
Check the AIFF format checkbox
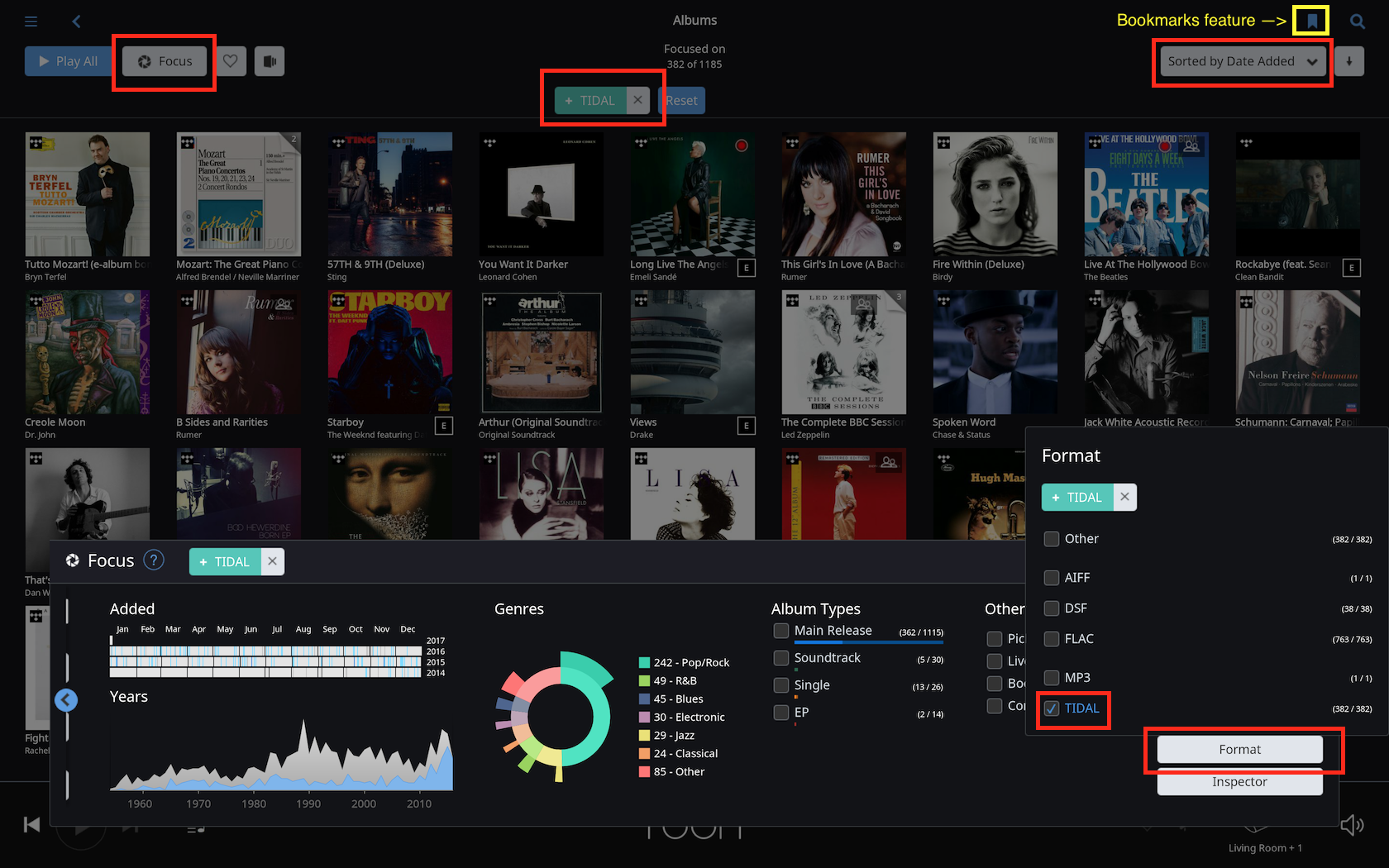point(1052,578)
